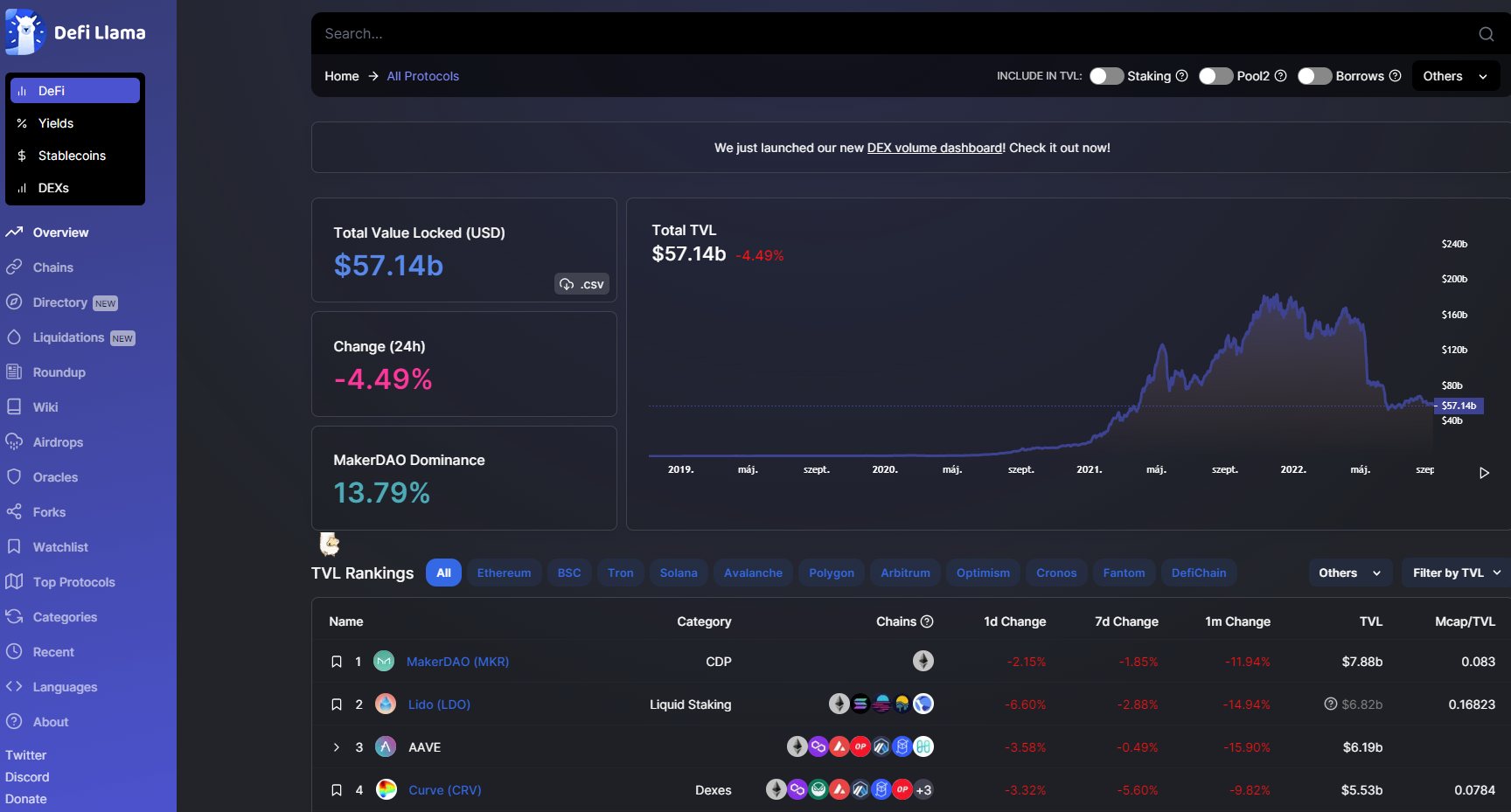The height and width of the screenshot is (812, 1511).
Task: Sort table by TVL column header
Action: (x=1371, y=621)
